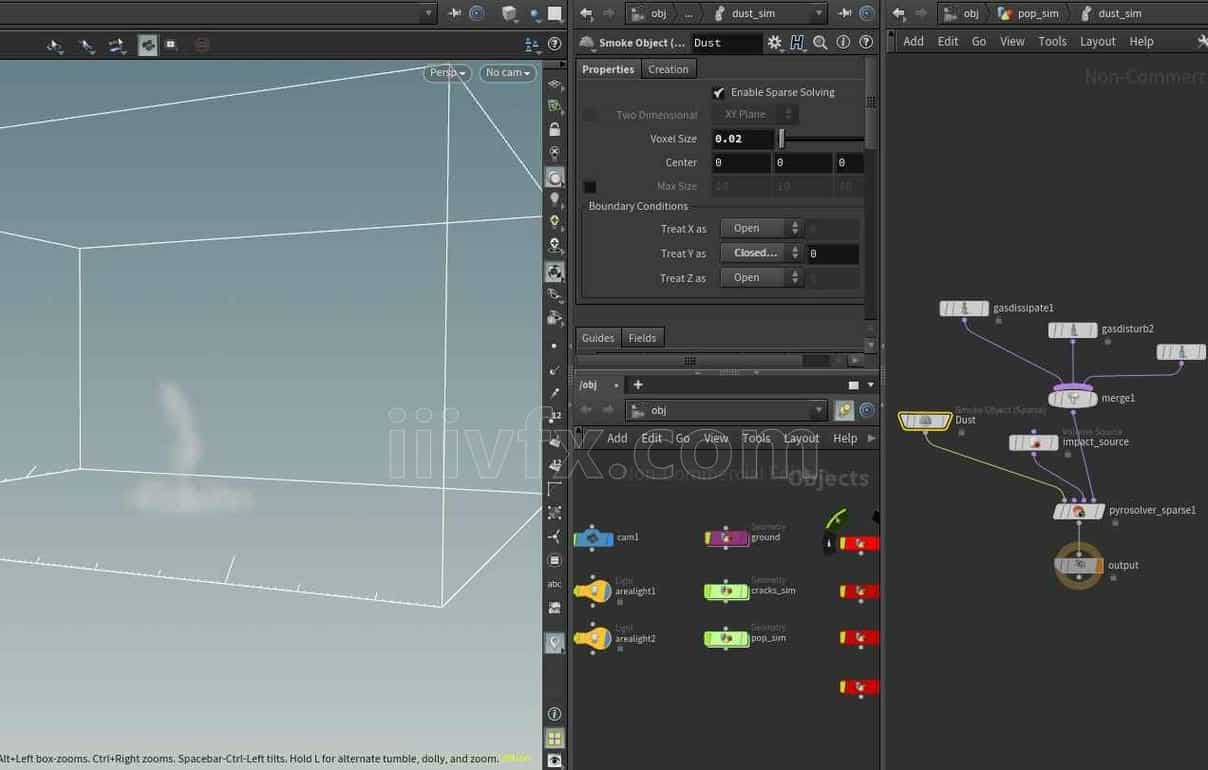
Task: Open the Add menu in right network editor
Action: tap(914, 41)
